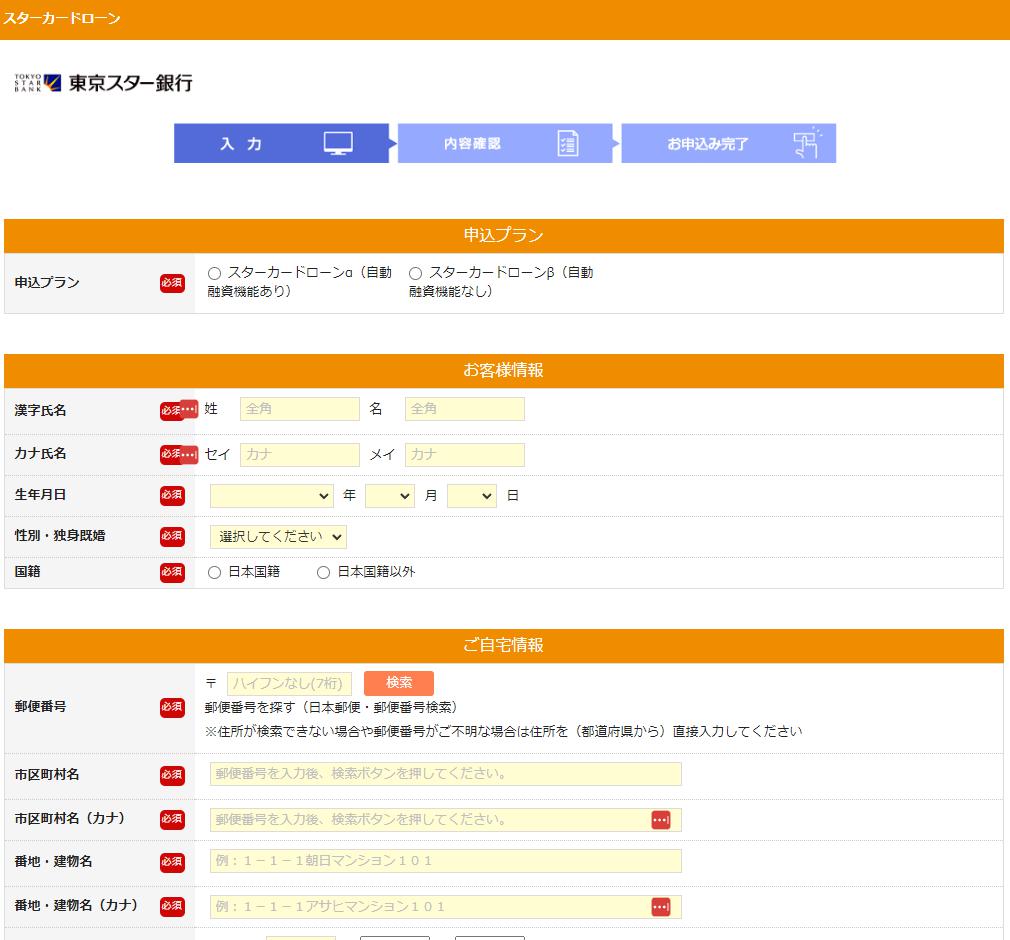Click the 国籍 row label
The image size is (1010, 940).
click(28, 571)
